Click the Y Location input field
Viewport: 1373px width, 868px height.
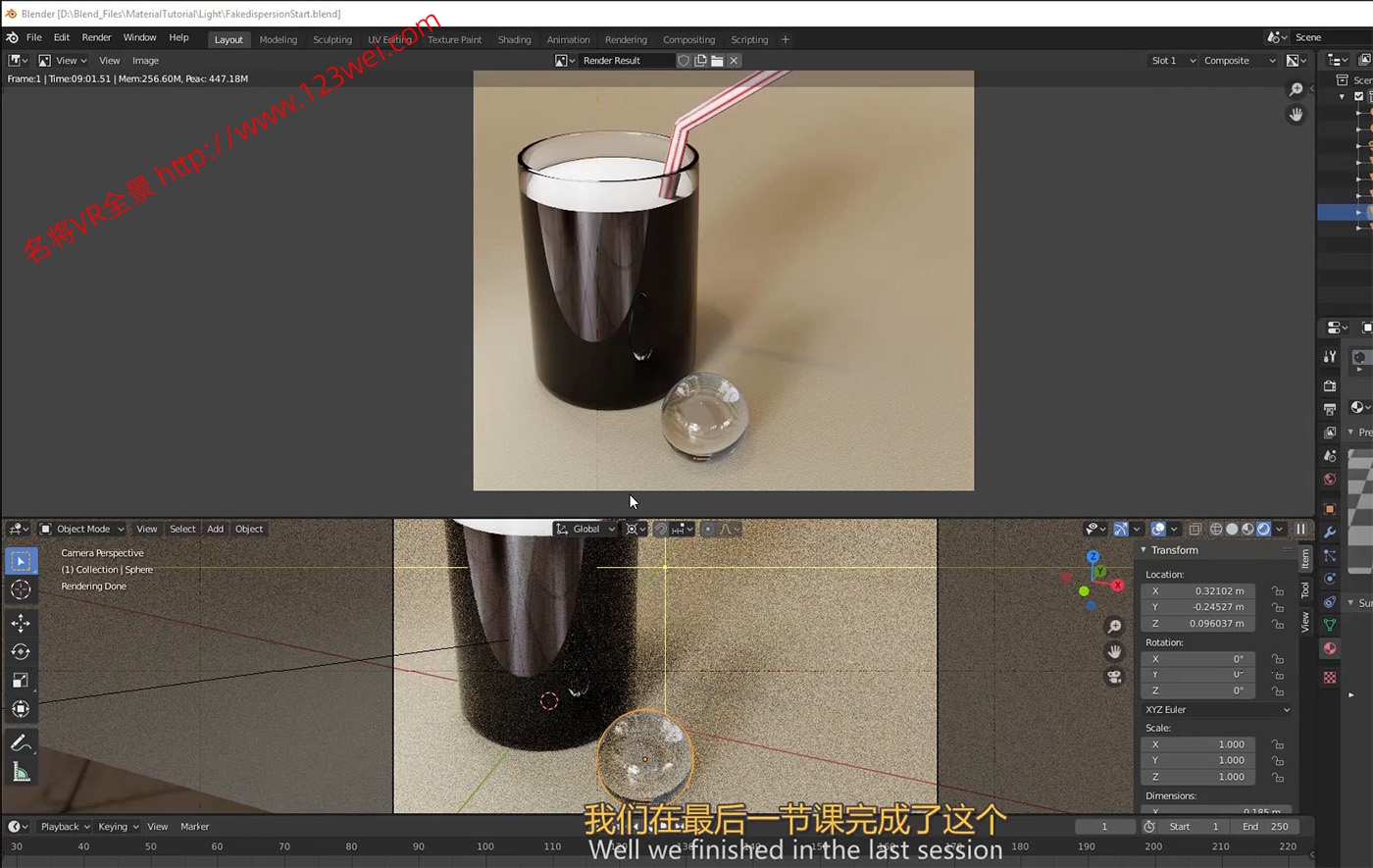click(x=1199, y=607)
